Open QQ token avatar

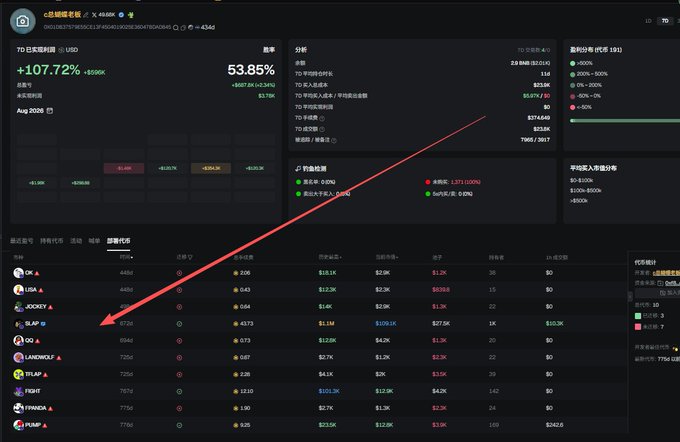[x=18, y=341]
